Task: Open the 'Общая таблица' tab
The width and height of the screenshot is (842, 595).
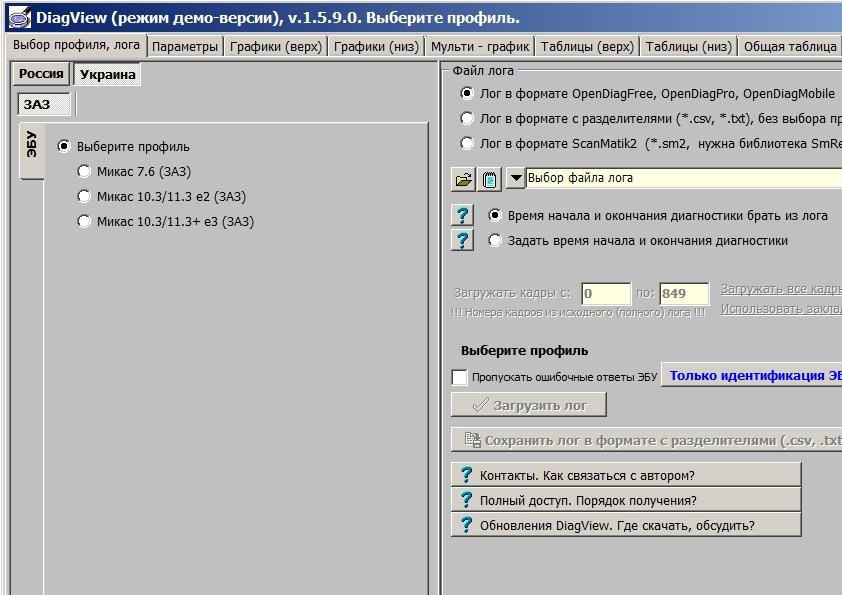Action: pyautogui.click(x=790, y=47)
